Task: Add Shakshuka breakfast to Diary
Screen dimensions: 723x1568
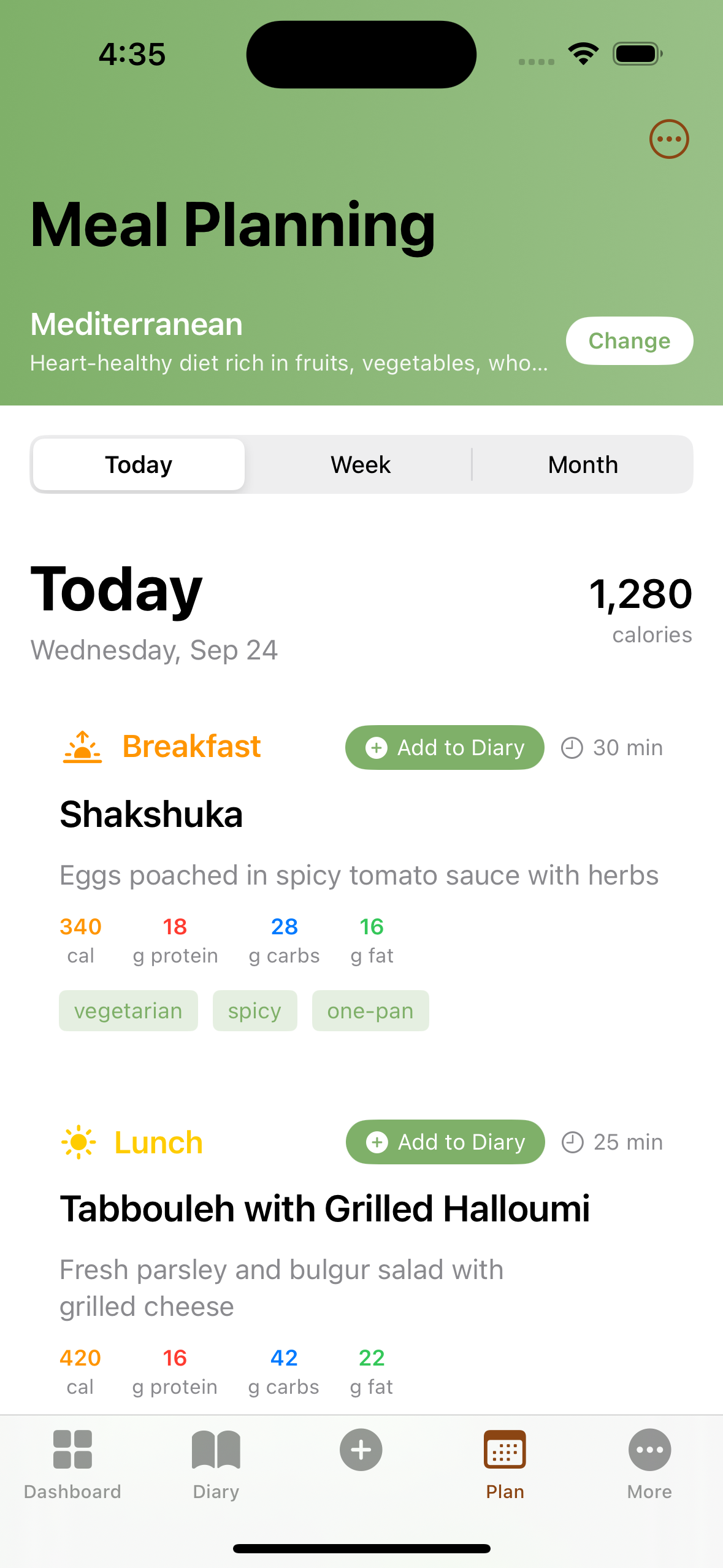Action: point(445,748)
